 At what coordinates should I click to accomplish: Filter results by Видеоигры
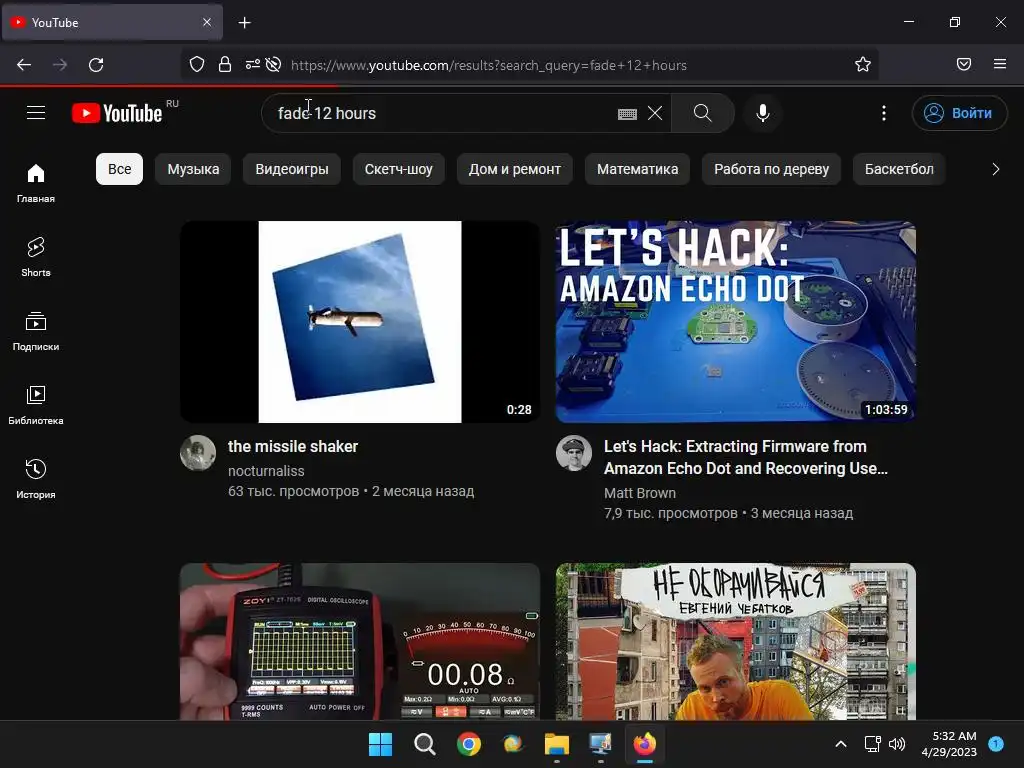292,169
